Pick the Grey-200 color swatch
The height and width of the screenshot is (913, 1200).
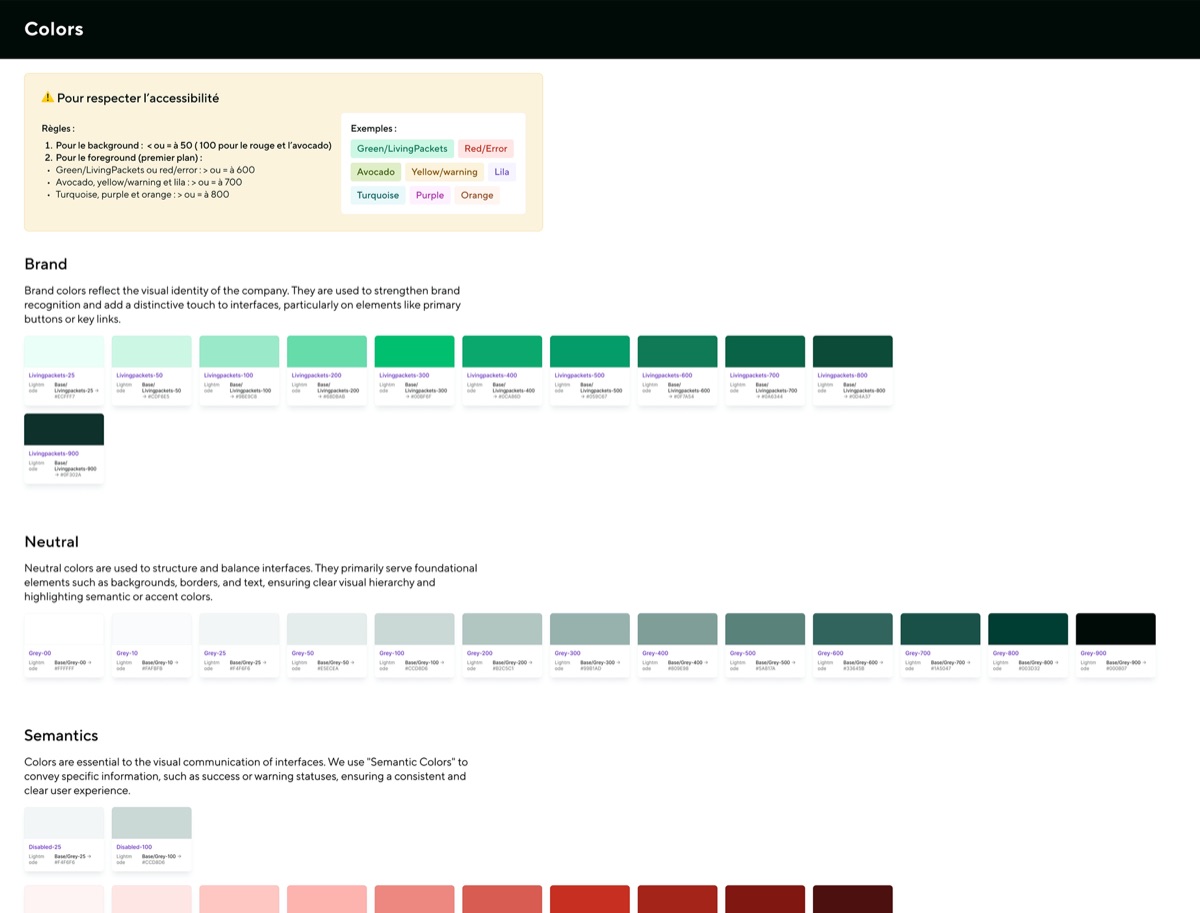pos(502,629)
